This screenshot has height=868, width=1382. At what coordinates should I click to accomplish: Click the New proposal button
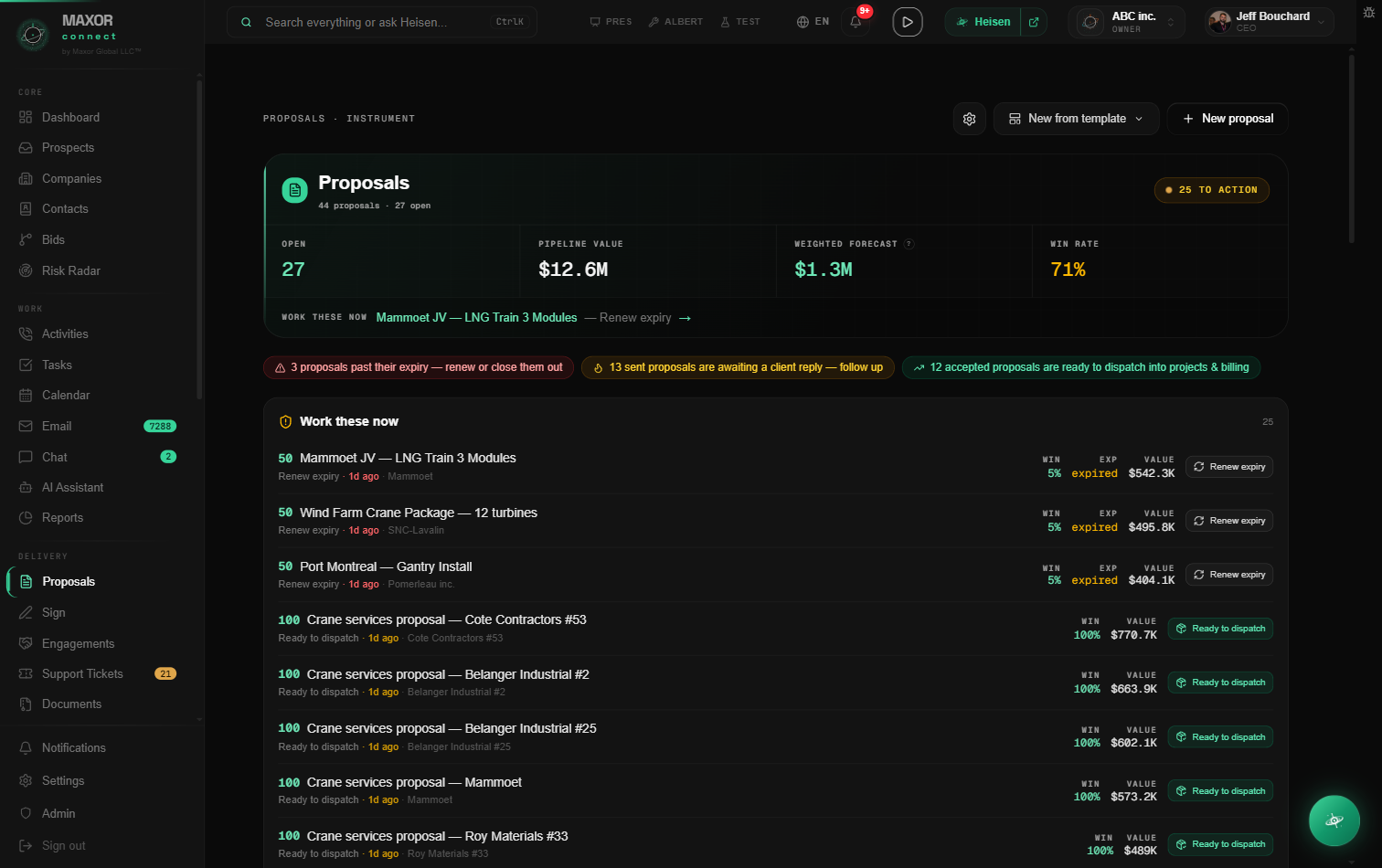[x=1228, y=119]
